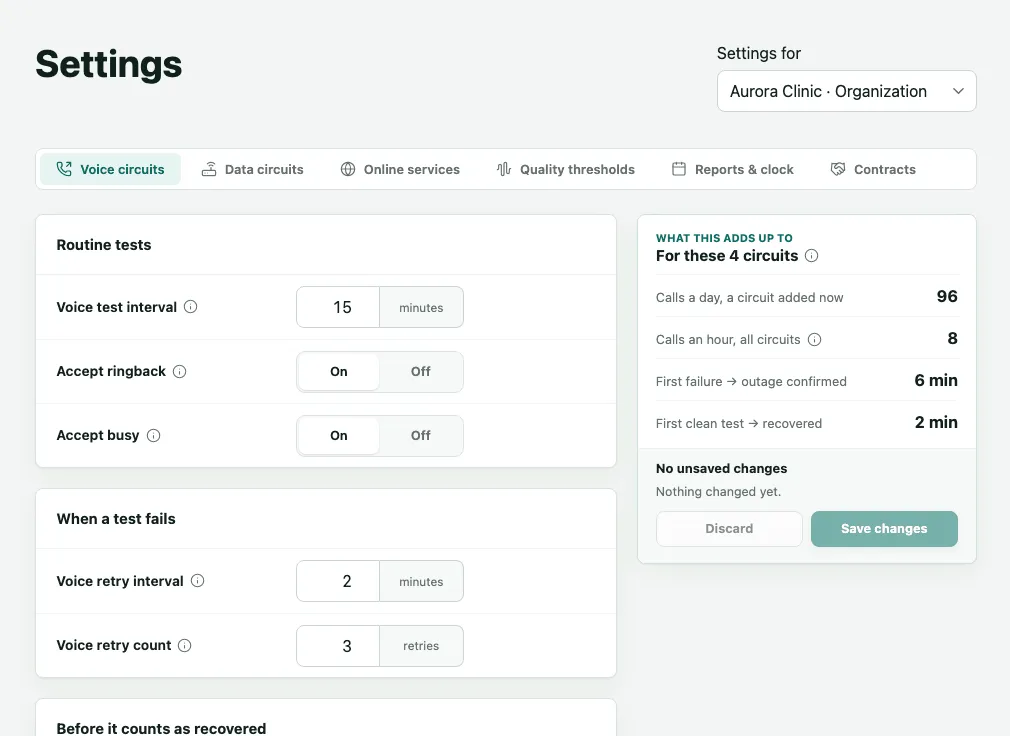Click the 'Settings' page title
1010x736 pixels.
click(109, 64)
